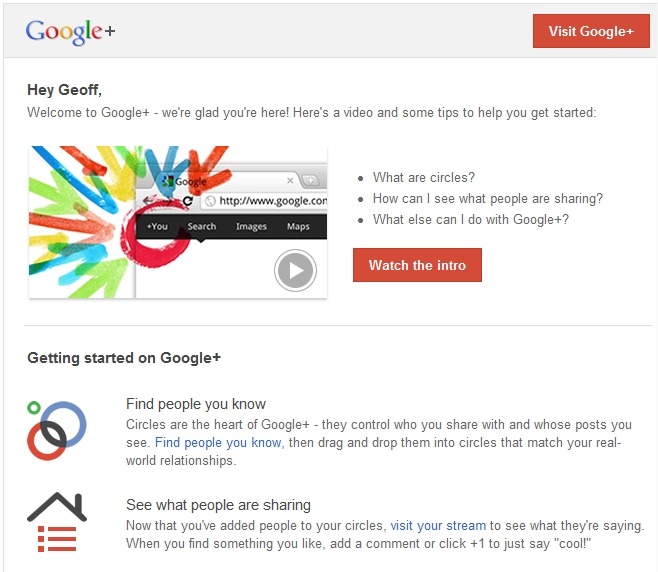The image size is (658, 572).
Task: Open the blue 'Find people you know' inline link
Action: pos(219,442)
